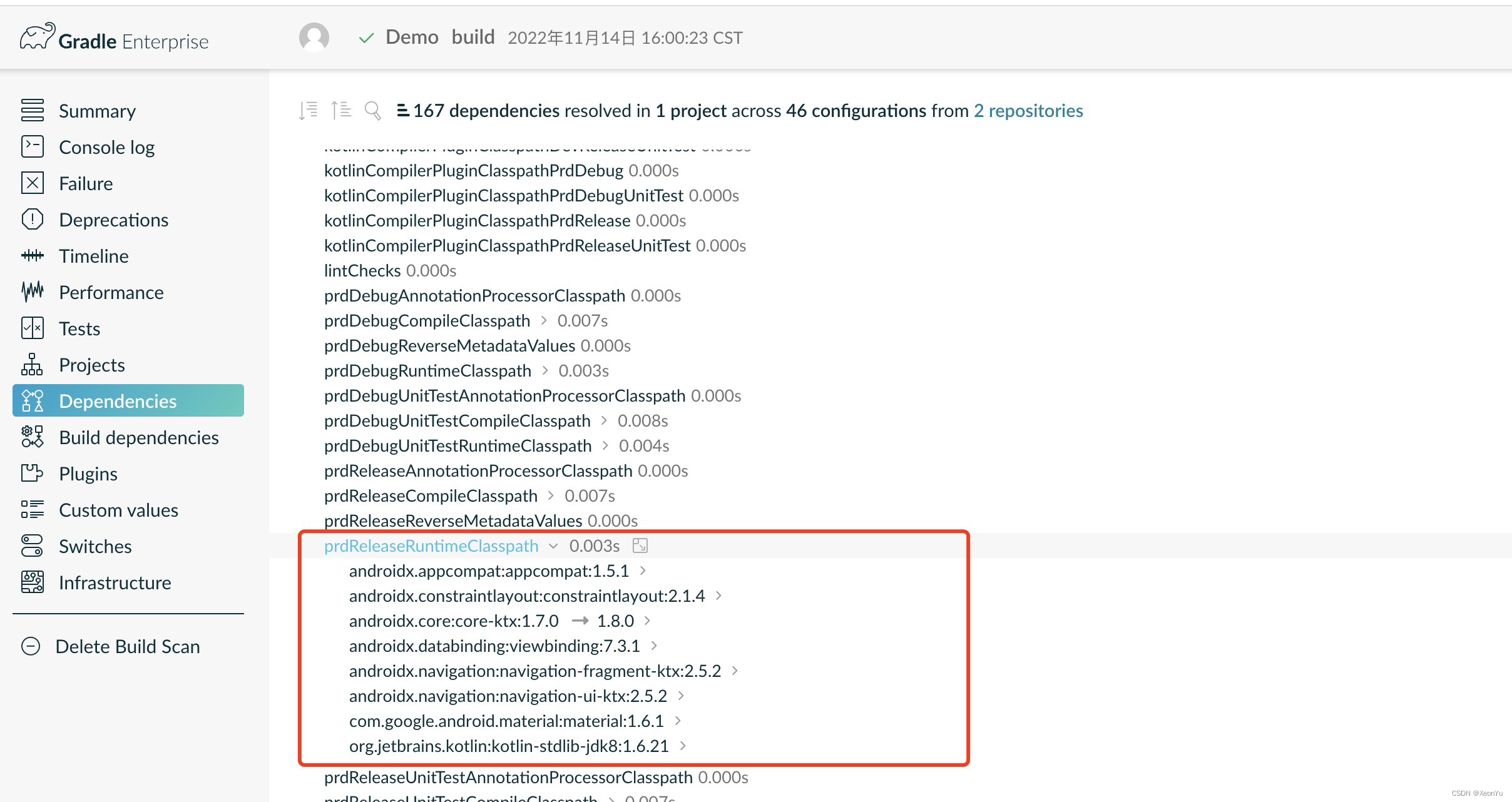
Task: Open the popout icon beside prdReleaseRuntimeClasspath
Action: [x=640, y=546]
